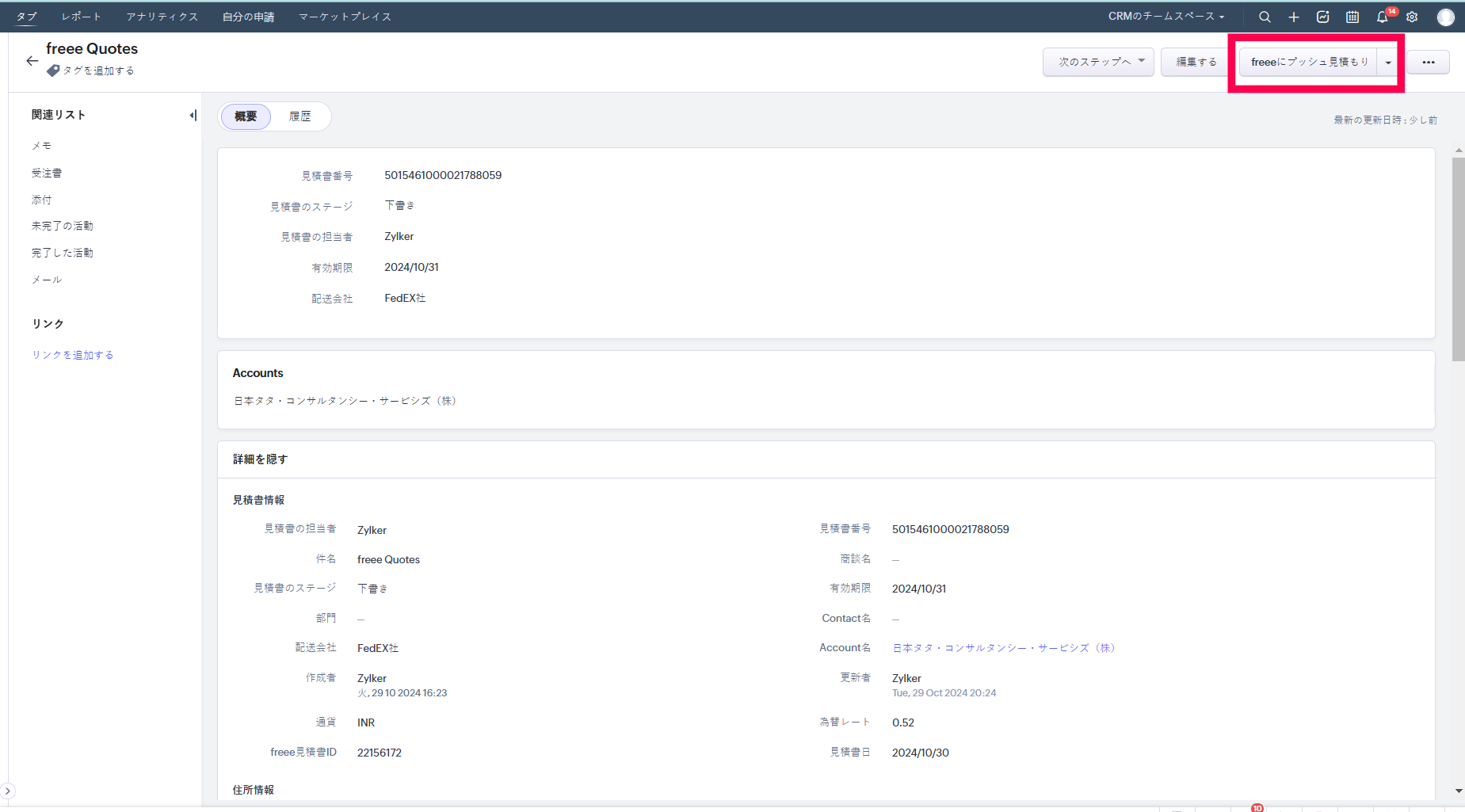Click the back arrow beside freee Quotes

tap(32, 61)
